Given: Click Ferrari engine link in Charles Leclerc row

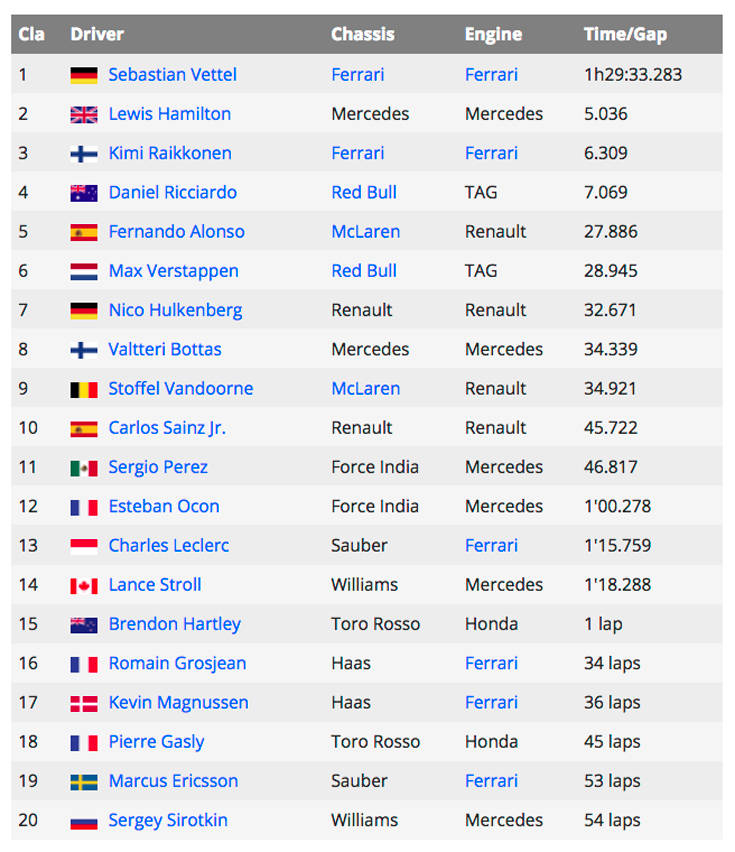Looking at the screenshot, I should (491, 546).
